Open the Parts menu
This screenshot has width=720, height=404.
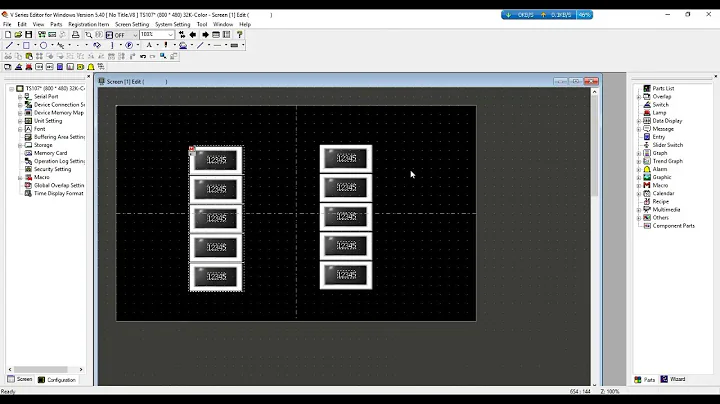(56, 24)
